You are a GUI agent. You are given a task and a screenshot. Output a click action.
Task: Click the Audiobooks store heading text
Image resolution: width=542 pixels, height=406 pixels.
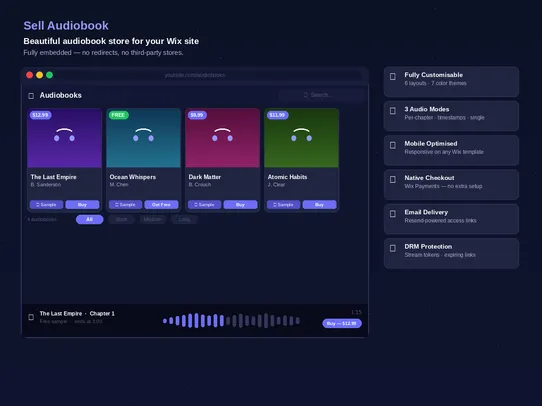[60, 95]
